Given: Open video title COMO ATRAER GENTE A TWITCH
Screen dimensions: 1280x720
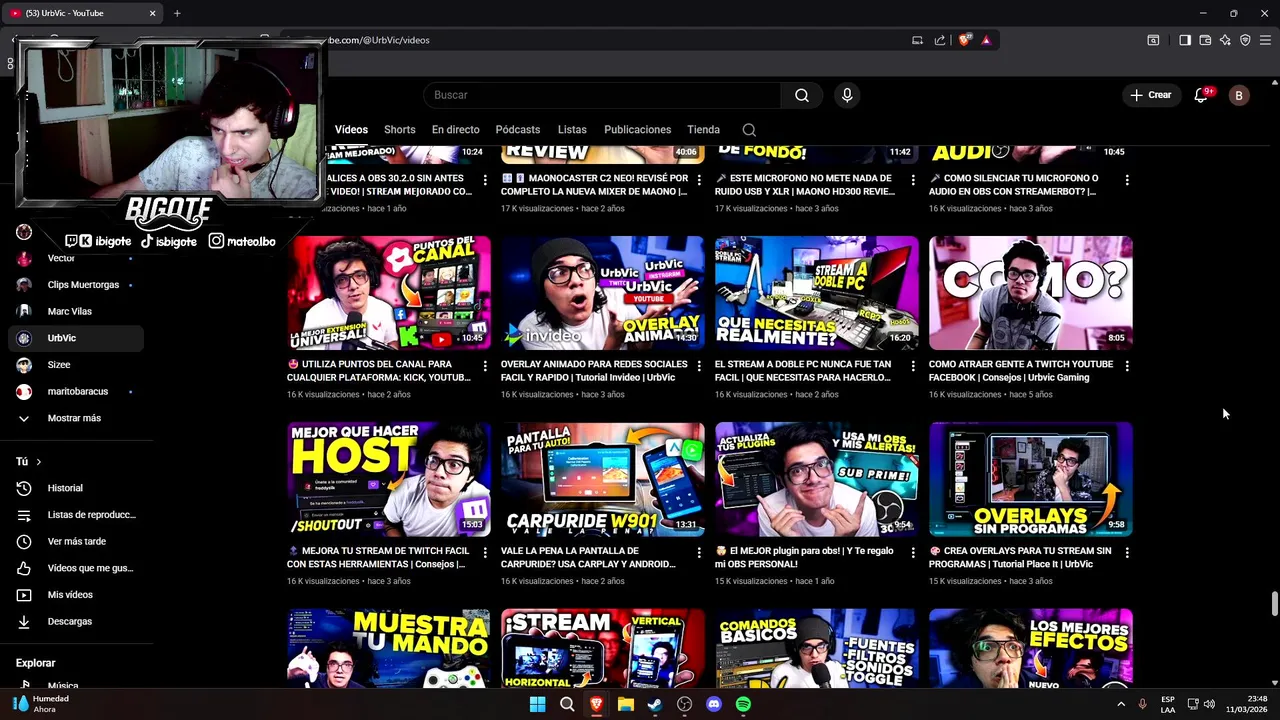Looking at the screenshot, I should click(1020, 371).
